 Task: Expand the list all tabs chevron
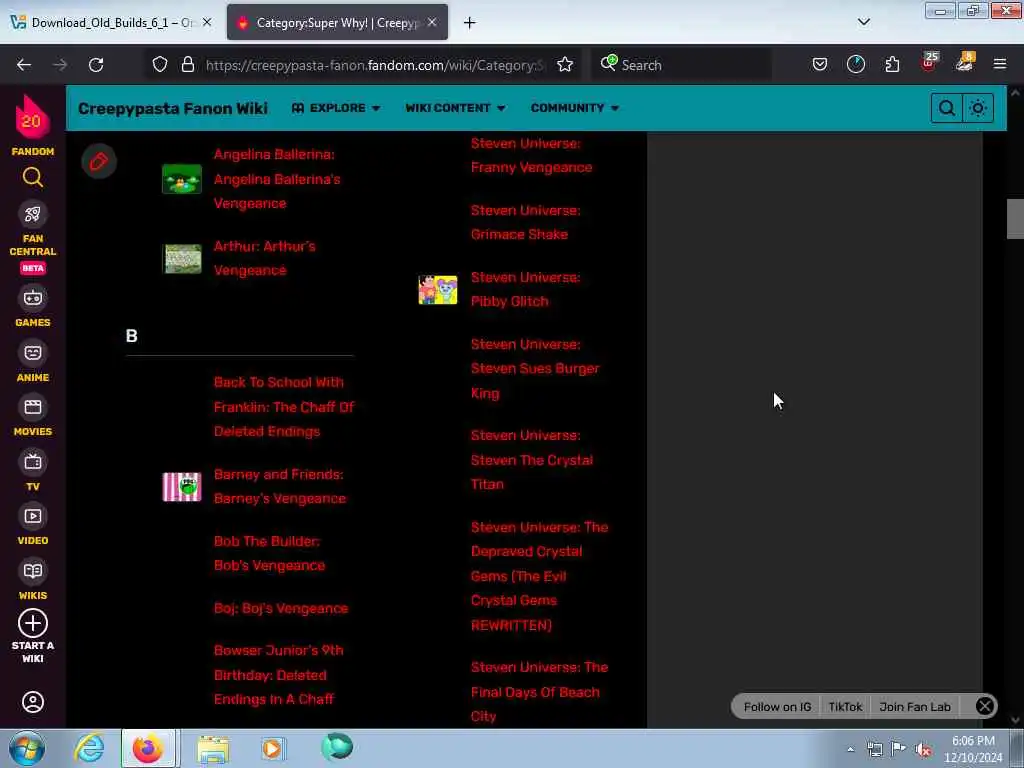(863, 22)
